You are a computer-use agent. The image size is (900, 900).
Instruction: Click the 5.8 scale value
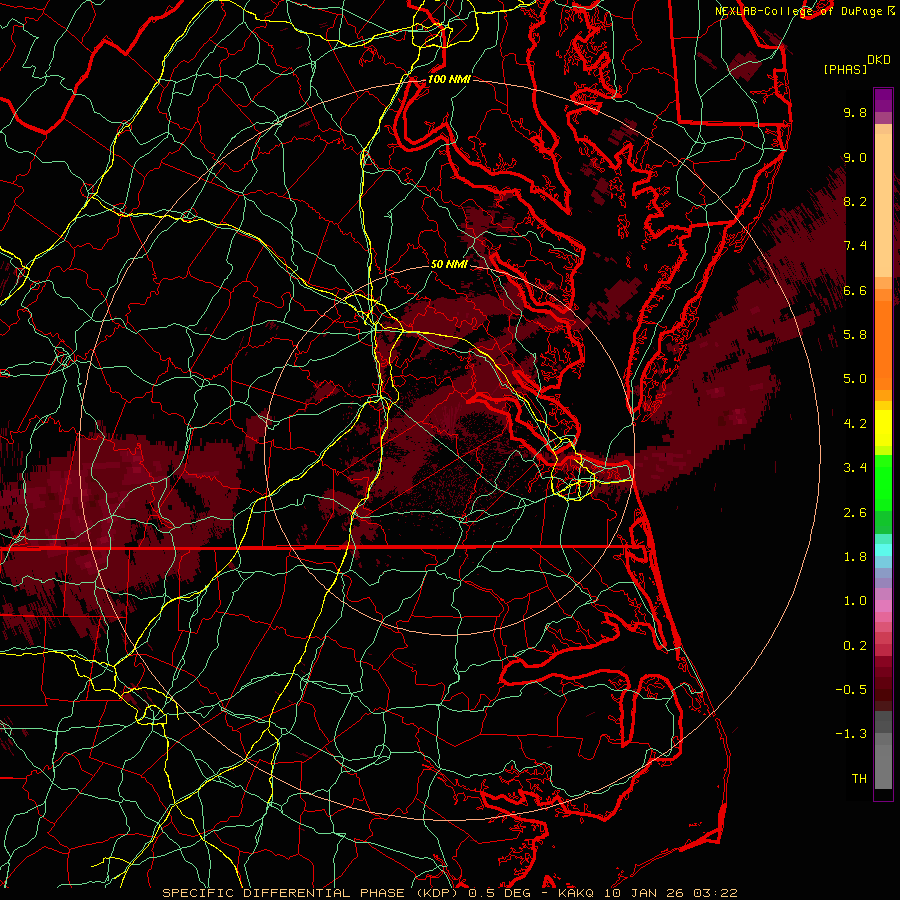click(x=855, y=335)
